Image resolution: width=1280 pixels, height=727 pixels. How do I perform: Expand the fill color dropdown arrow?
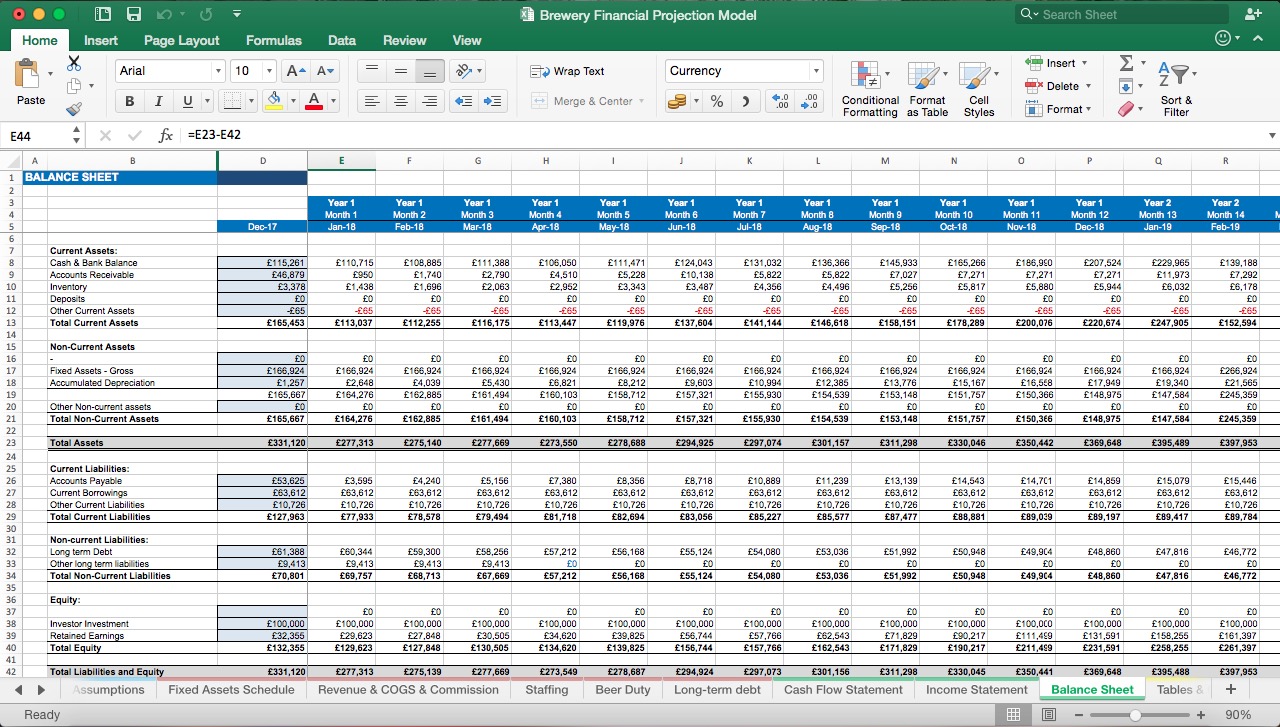[291, 101]
